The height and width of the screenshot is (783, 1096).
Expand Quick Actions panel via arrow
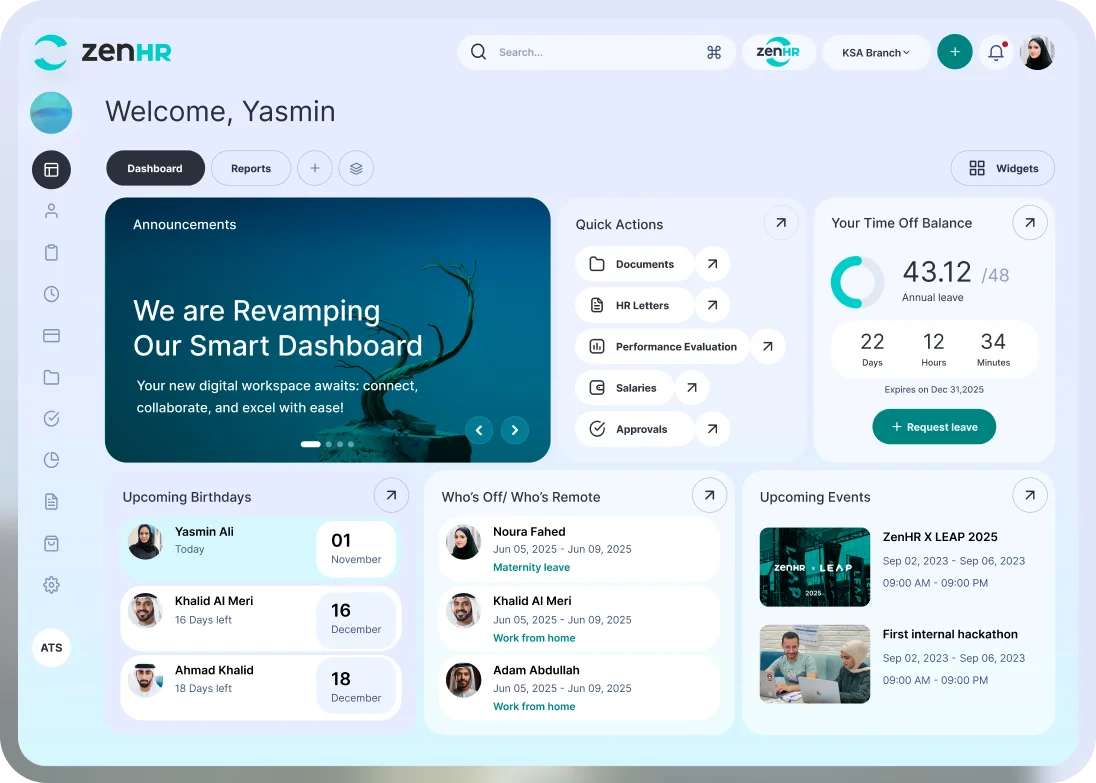[x=780, y=222]
